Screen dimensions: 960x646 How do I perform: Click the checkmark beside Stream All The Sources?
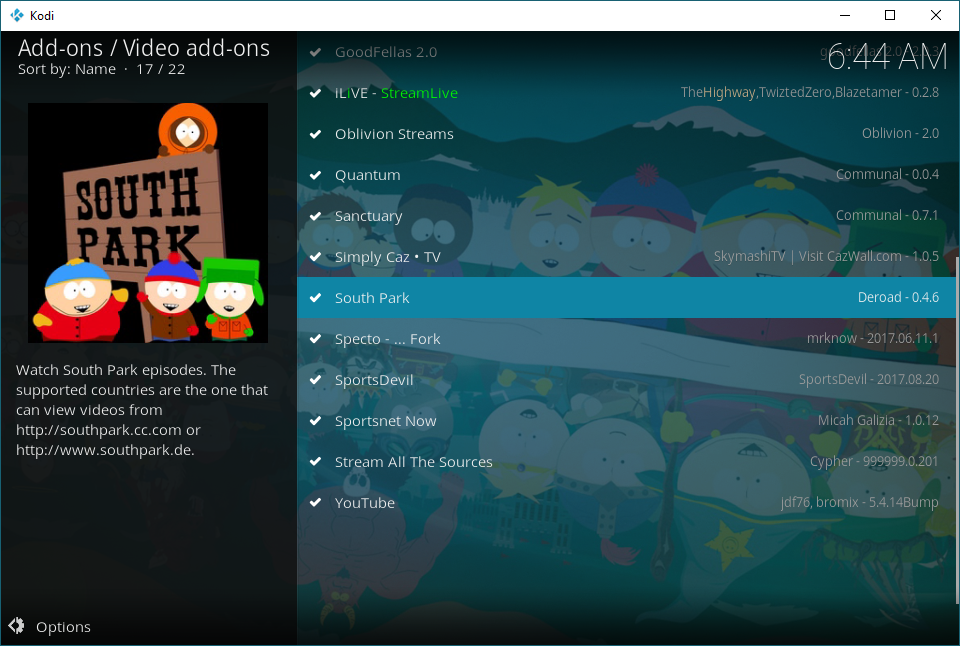click(x=315, y=462)
